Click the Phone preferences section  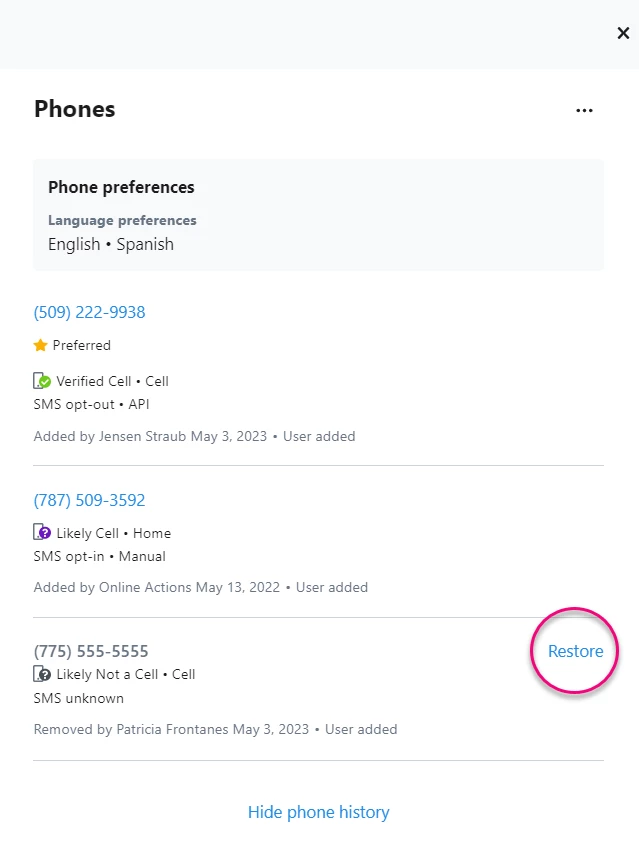click(121, 187)
